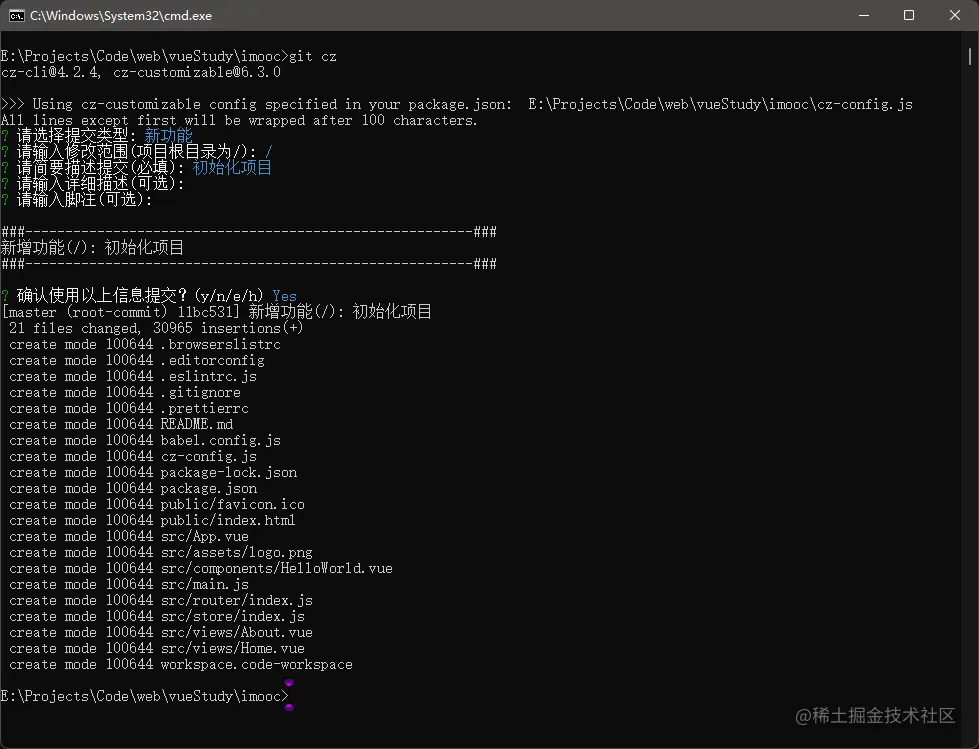Click the cz-config.js path in config line
The image size is (979, 749).
[721, 104]
